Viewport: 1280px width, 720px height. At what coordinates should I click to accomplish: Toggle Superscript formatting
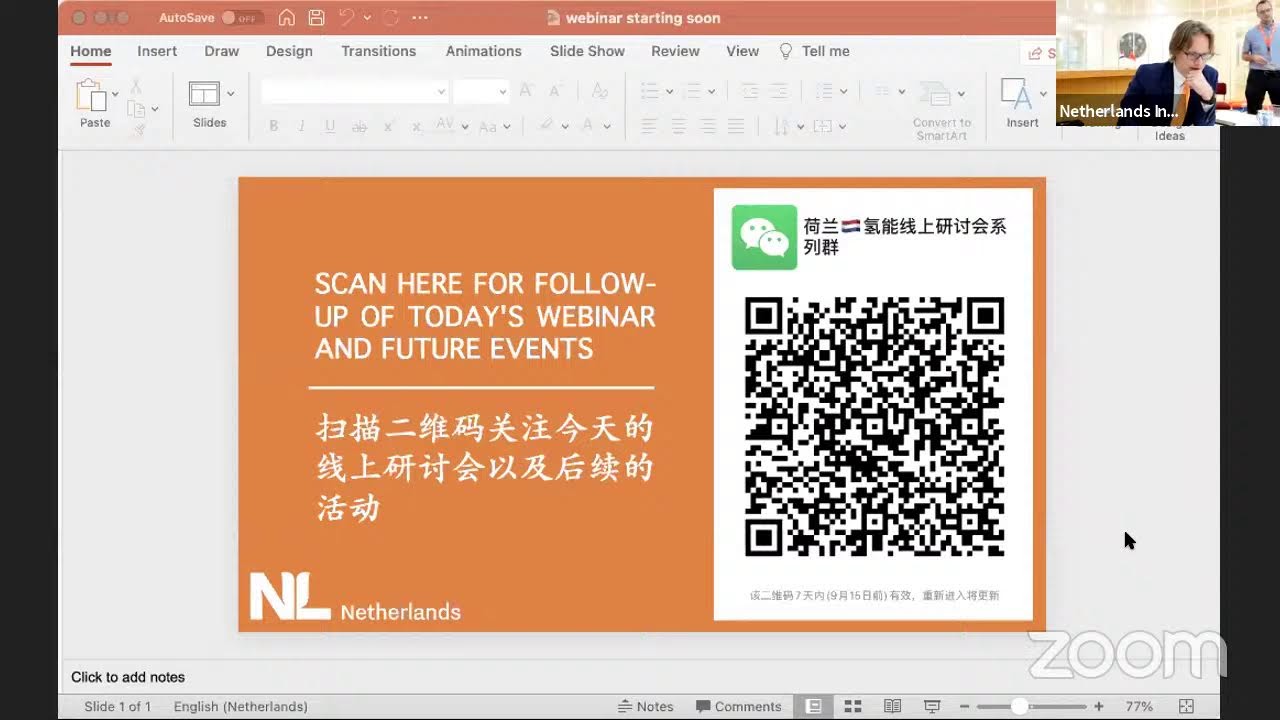pos(388,126)
